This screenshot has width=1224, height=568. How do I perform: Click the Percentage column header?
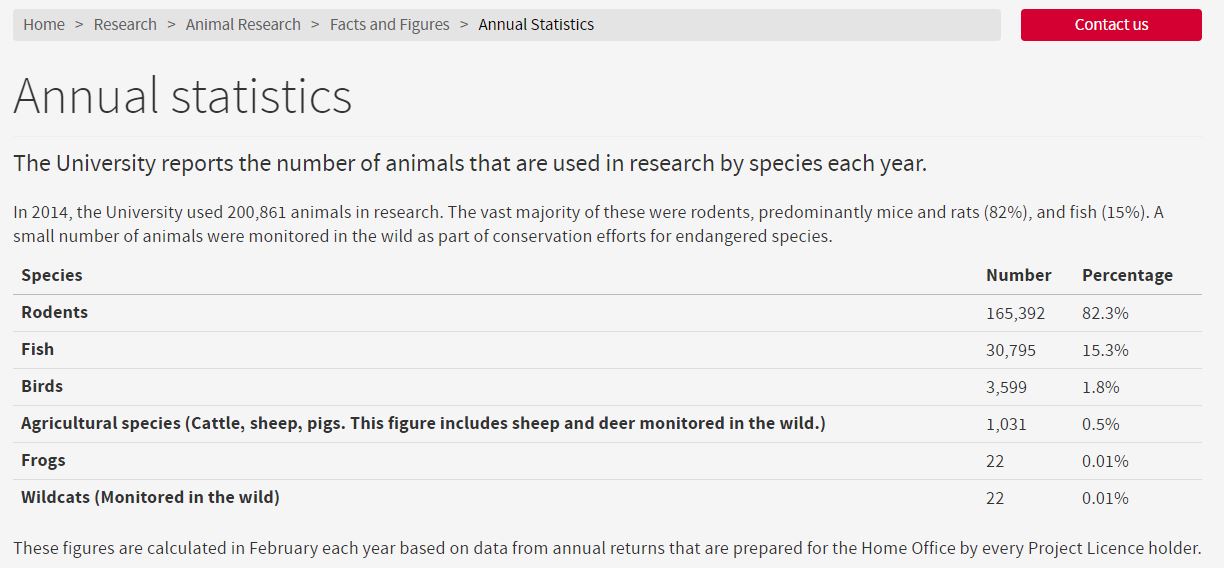coord(1127,275)
